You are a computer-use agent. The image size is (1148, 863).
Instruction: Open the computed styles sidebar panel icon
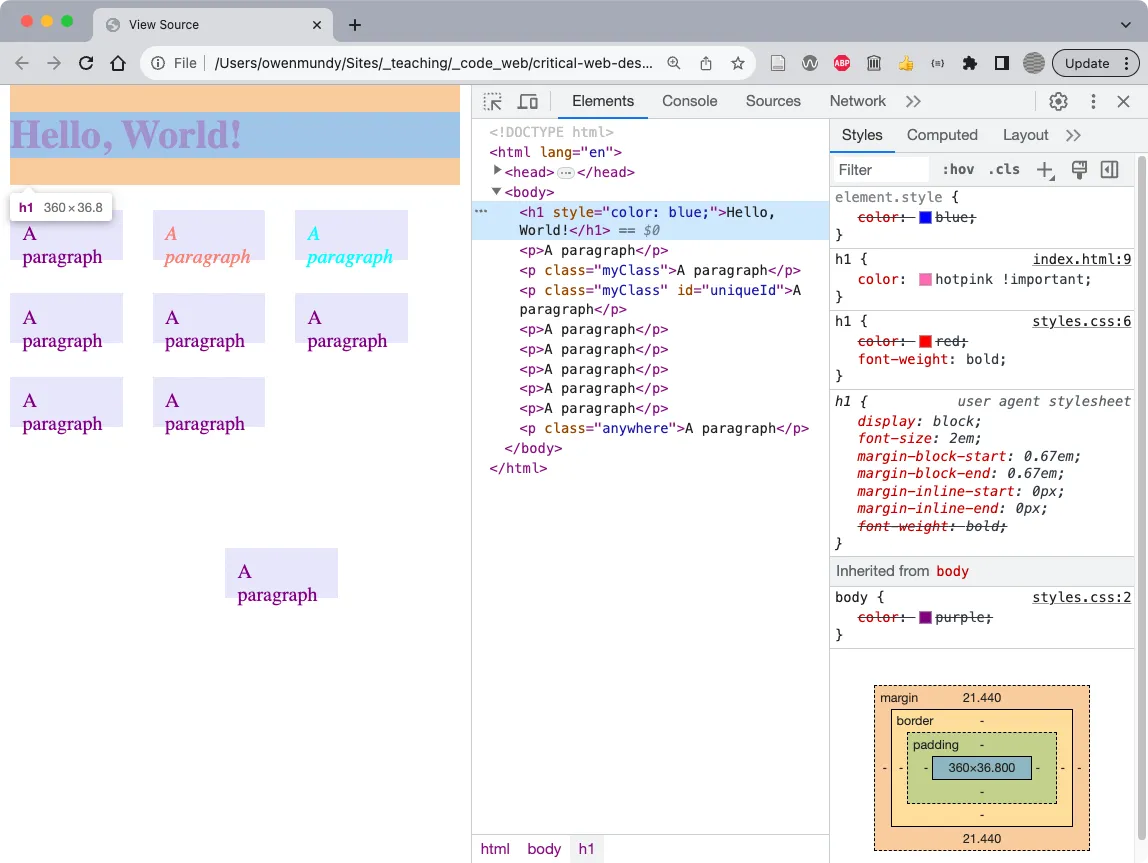1110,170
